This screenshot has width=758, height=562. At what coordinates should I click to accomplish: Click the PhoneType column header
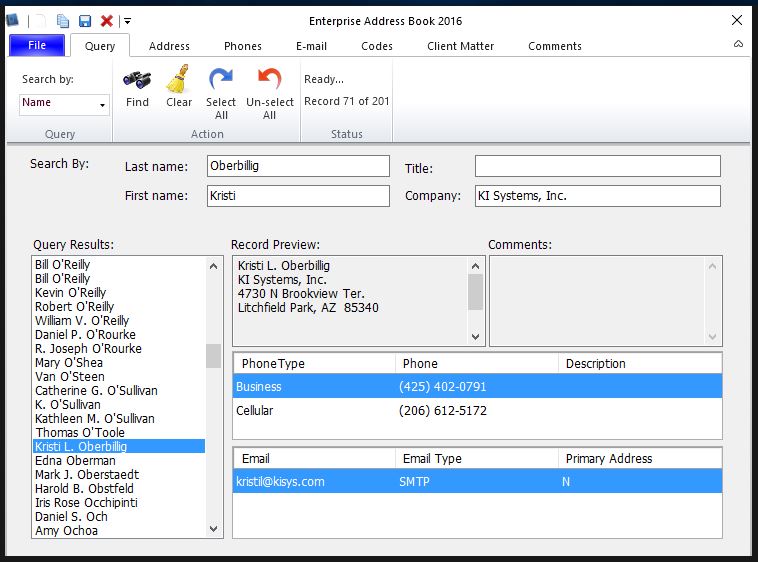[314, 363]
